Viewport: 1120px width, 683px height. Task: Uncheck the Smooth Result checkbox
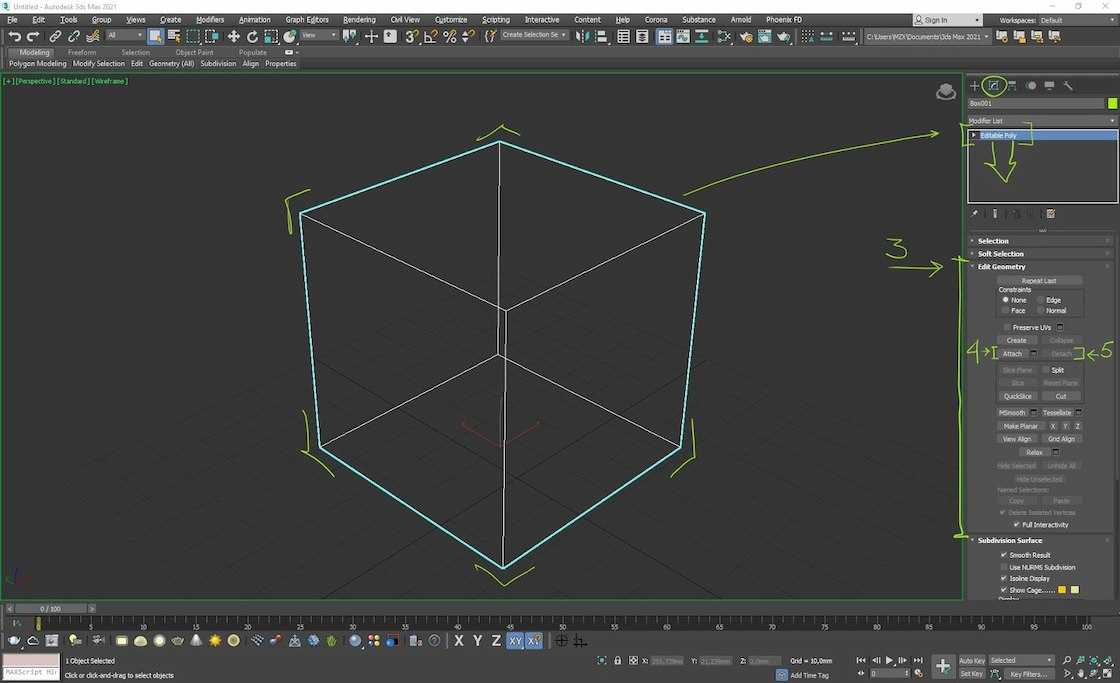tap(1004, 555)
